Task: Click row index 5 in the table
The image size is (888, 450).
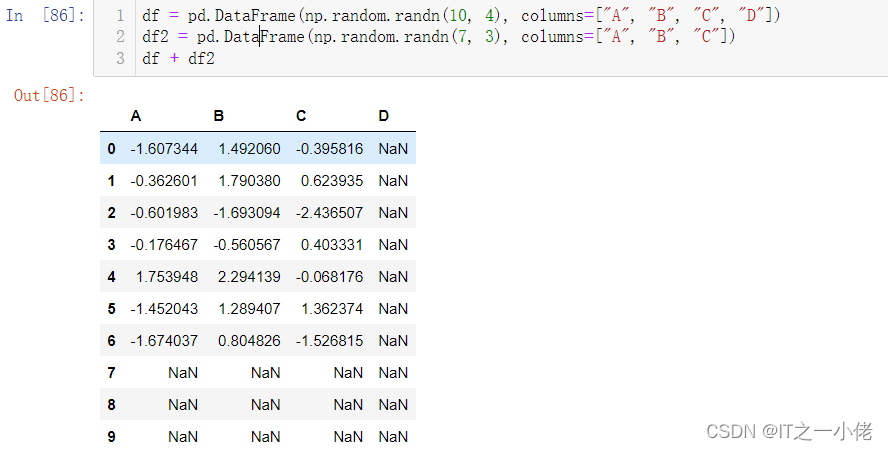Action: coord(111,308)
